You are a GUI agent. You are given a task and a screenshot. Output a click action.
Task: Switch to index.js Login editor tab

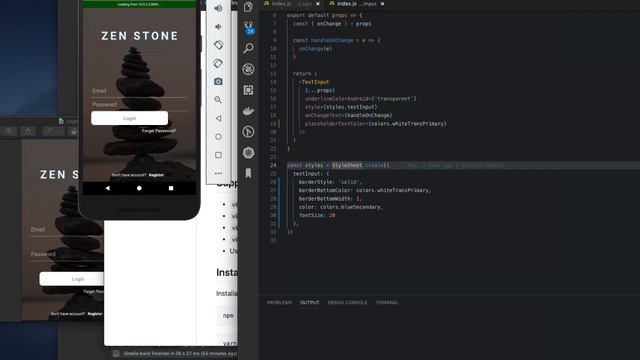click(292, 4)
